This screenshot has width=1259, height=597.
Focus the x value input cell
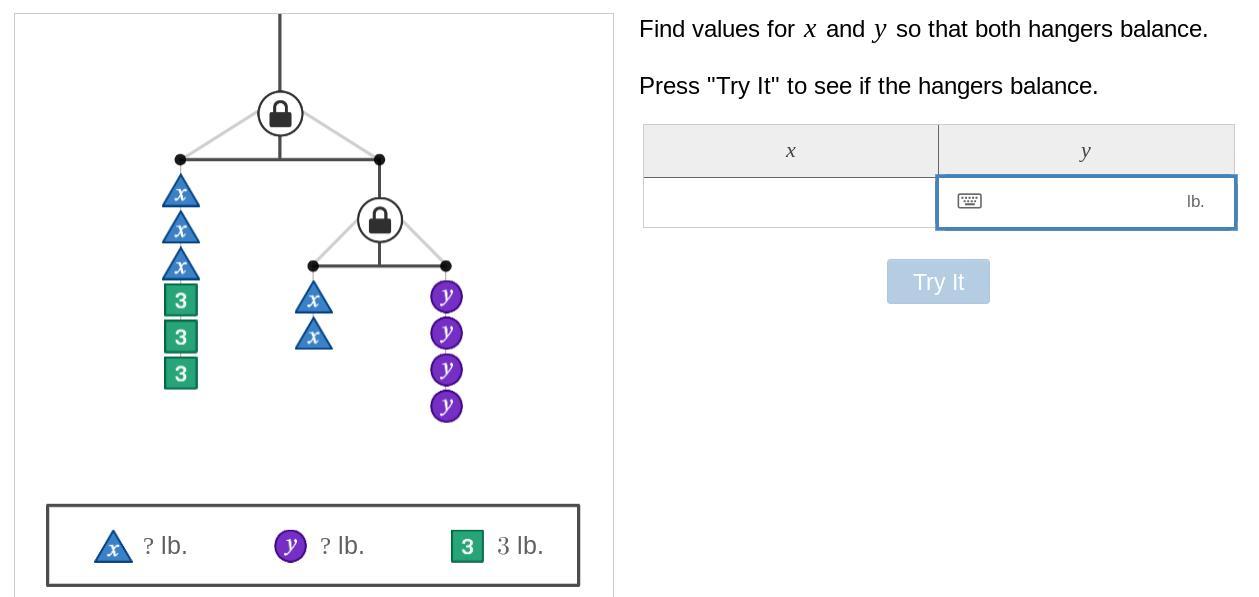click(x=790, y=203)
